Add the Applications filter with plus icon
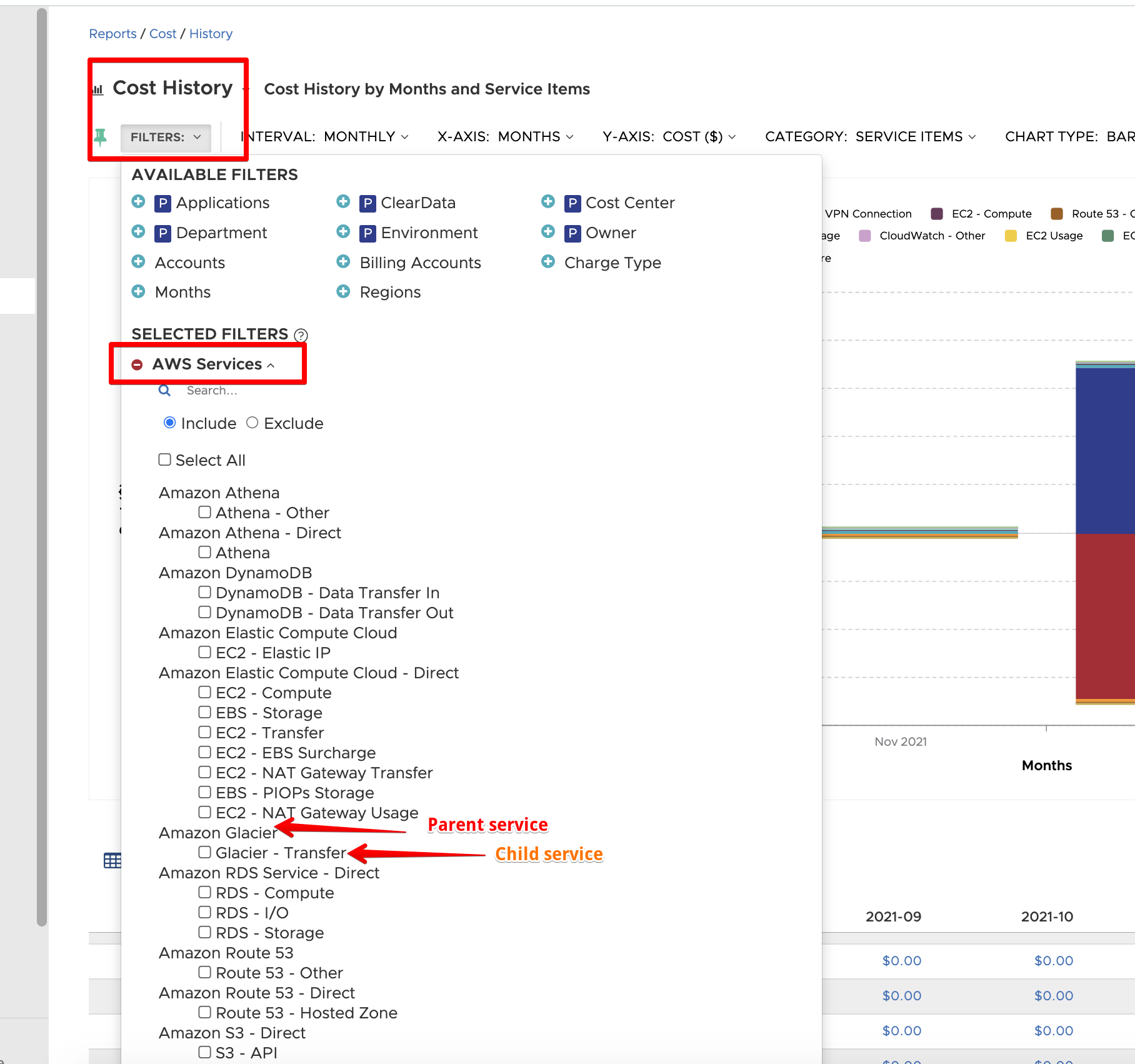Screen dimensions: 1135x1064 pyautogui.click(x=139, y=202)
